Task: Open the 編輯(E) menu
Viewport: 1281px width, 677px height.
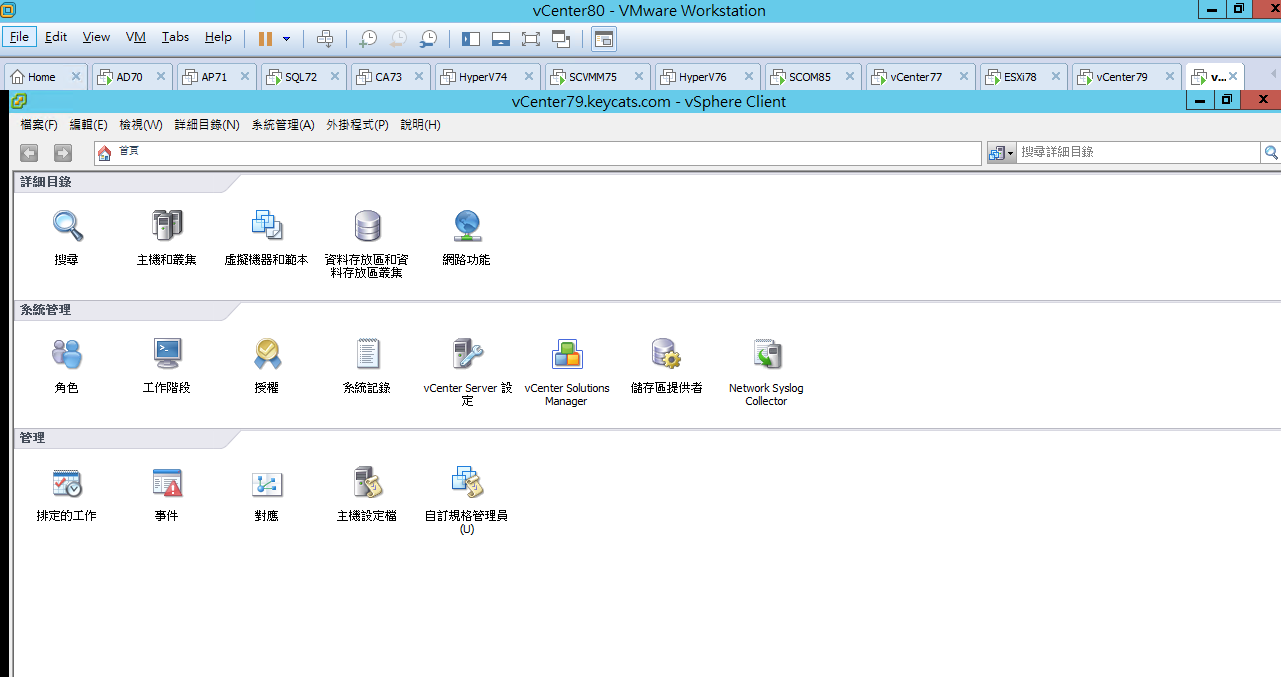Action: pos(88,125)
